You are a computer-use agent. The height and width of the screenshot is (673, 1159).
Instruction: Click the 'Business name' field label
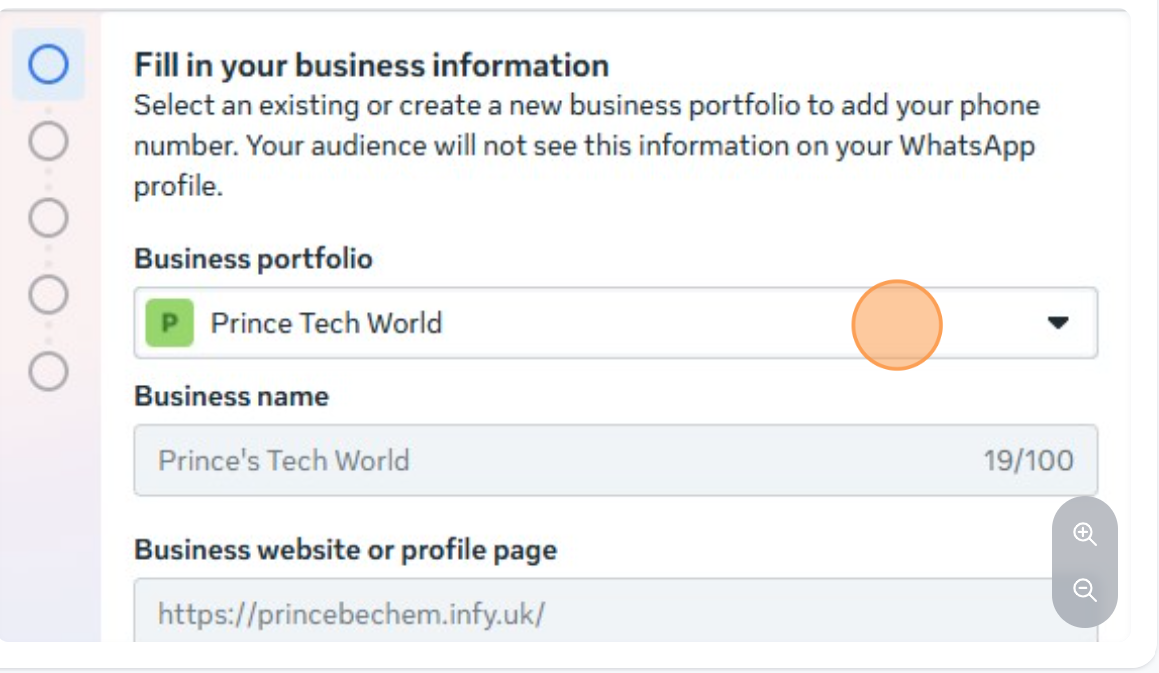click(231, 396)
